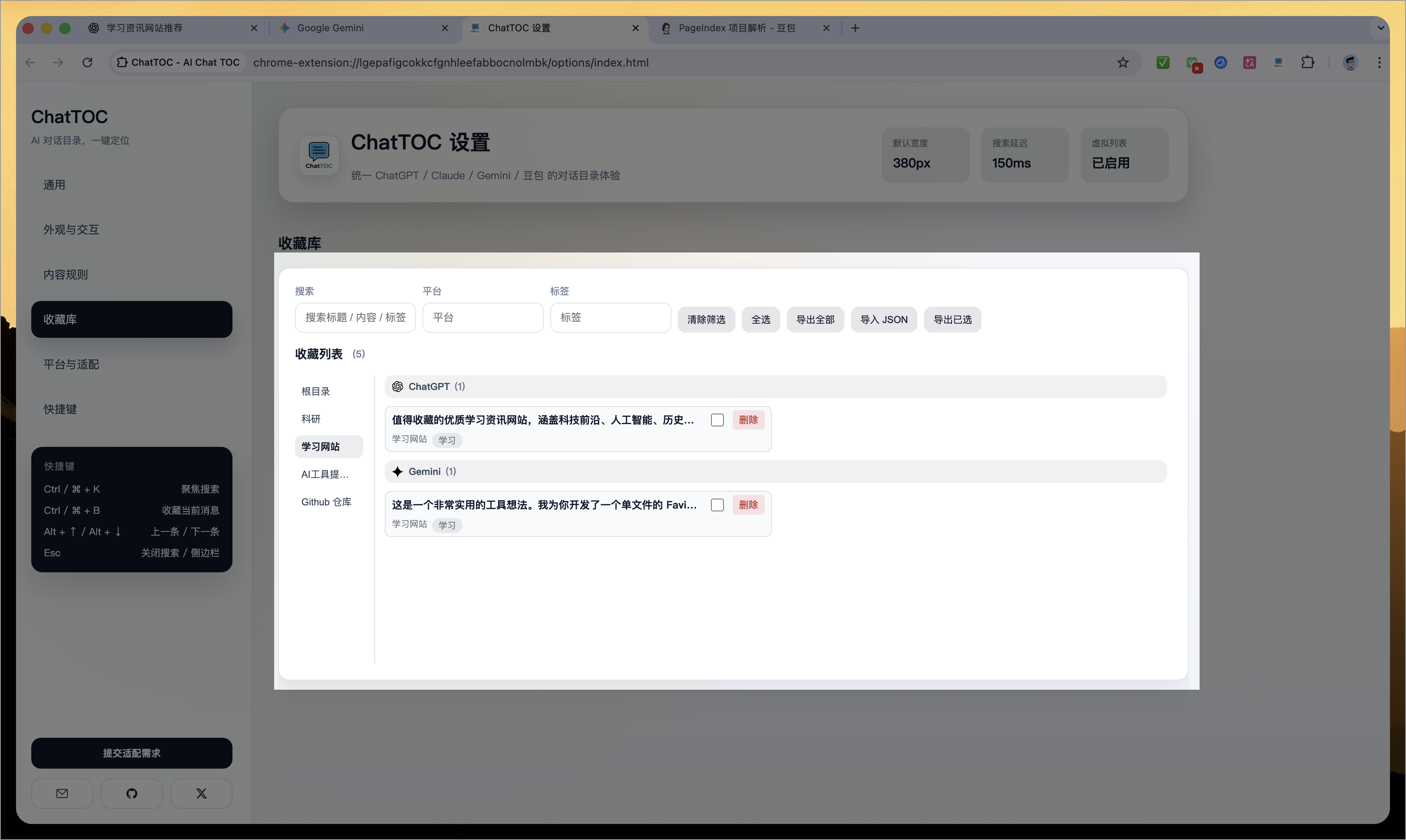Check the Gemini favorite item checkbox
This screenshot has height=840, width=1406.
(717, 505)
